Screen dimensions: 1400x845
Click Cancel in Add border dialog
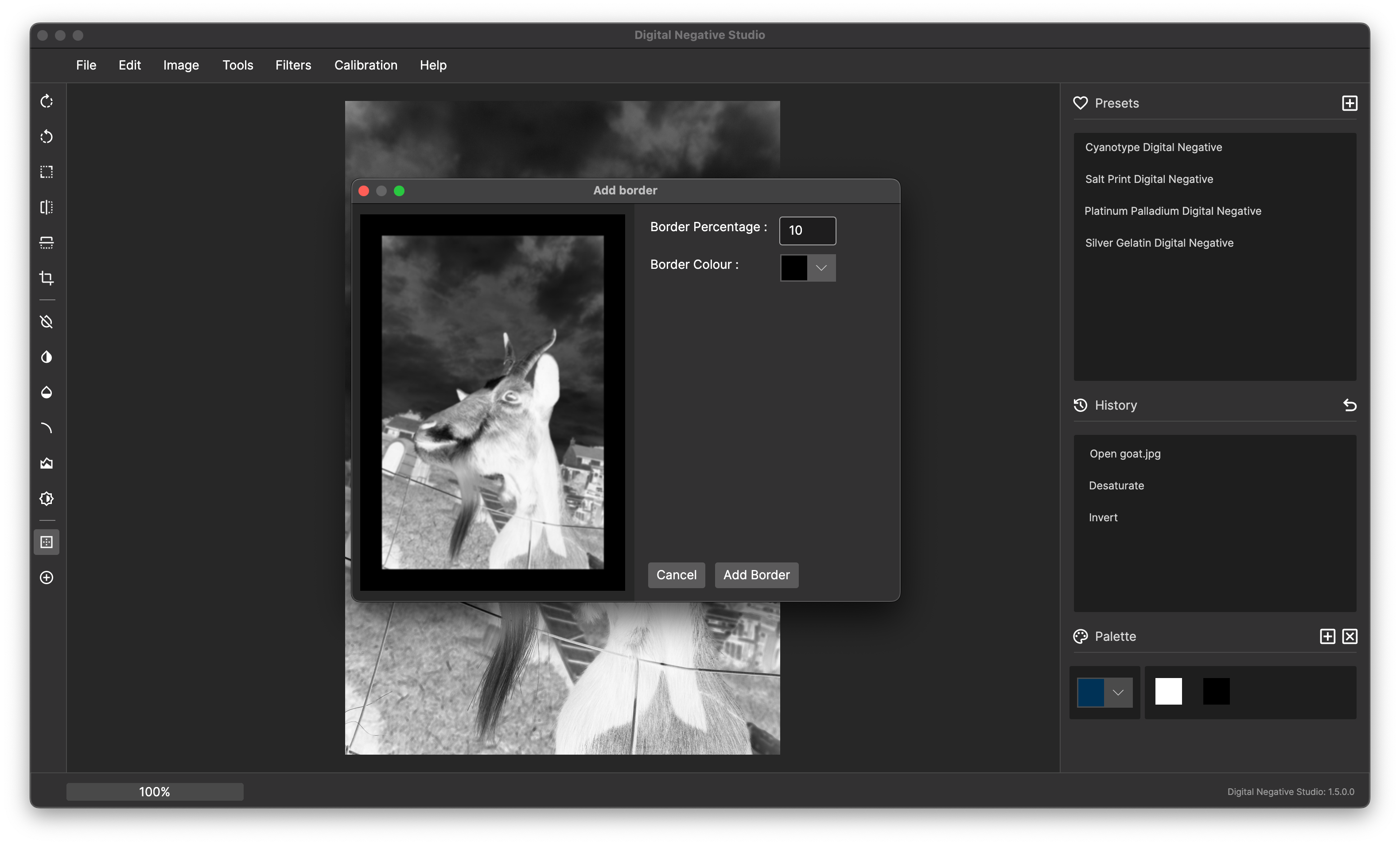pyautogui.click(x=676, y=575)
